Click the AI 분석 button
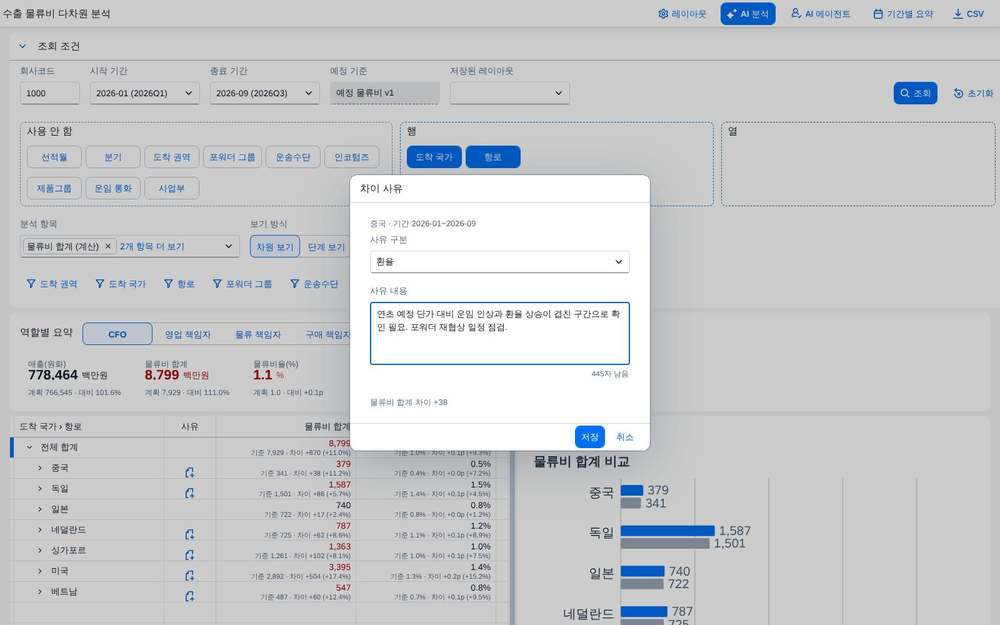 point(747,13)
